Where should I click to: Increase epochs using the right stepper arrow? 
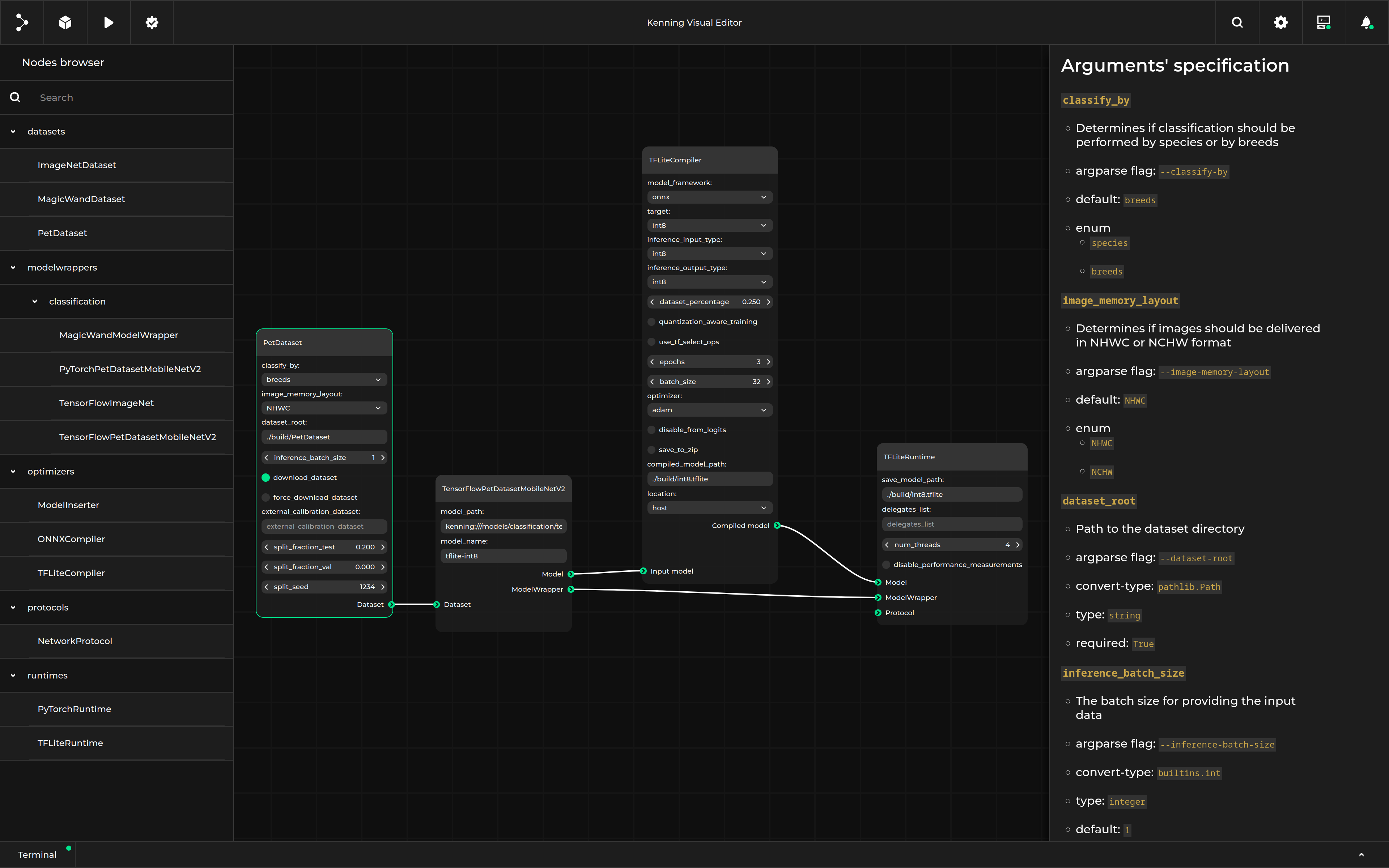click(769, 362)
